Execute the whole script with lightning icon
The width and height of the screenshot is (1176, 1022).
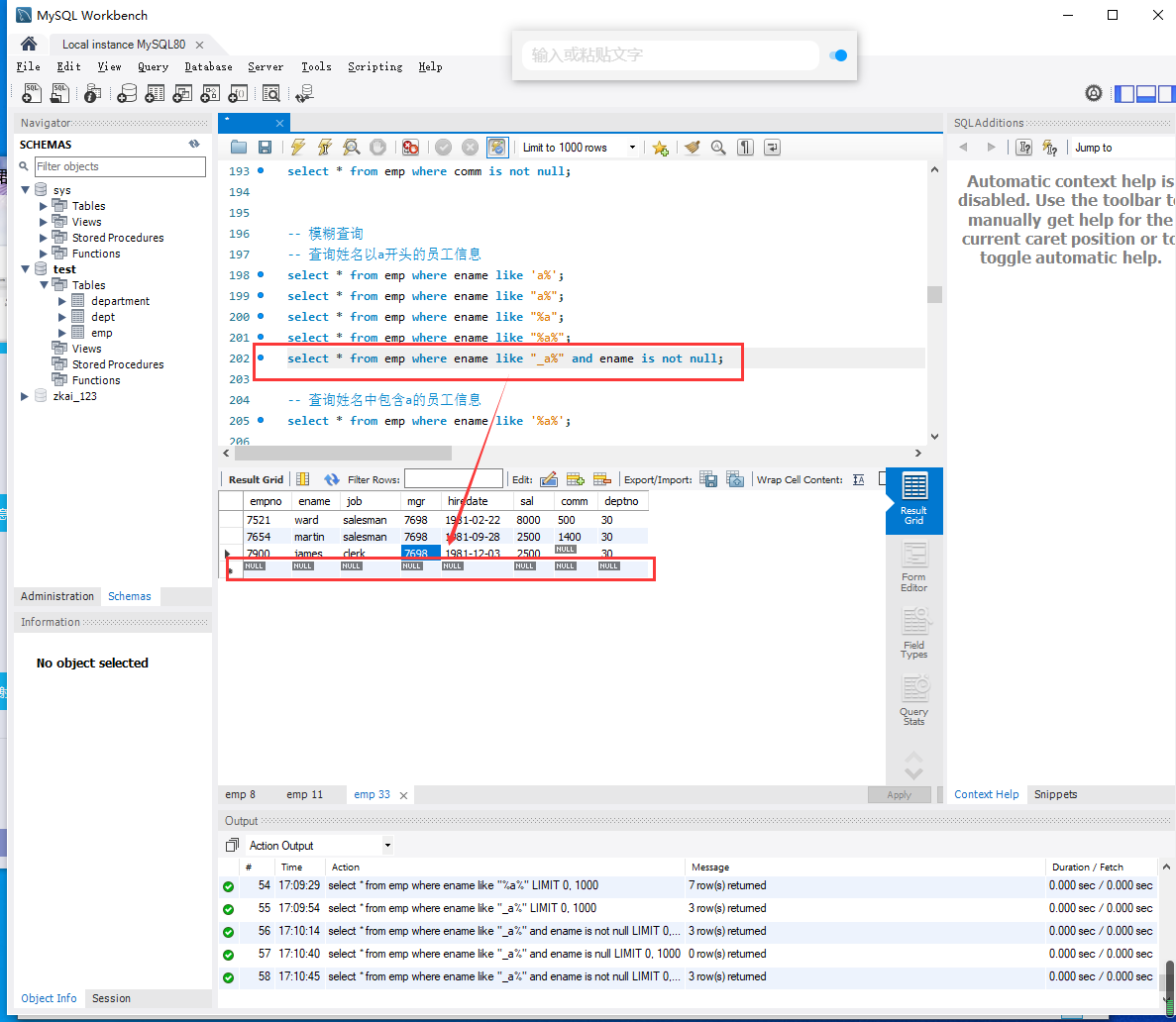click(x=298, y=148)
